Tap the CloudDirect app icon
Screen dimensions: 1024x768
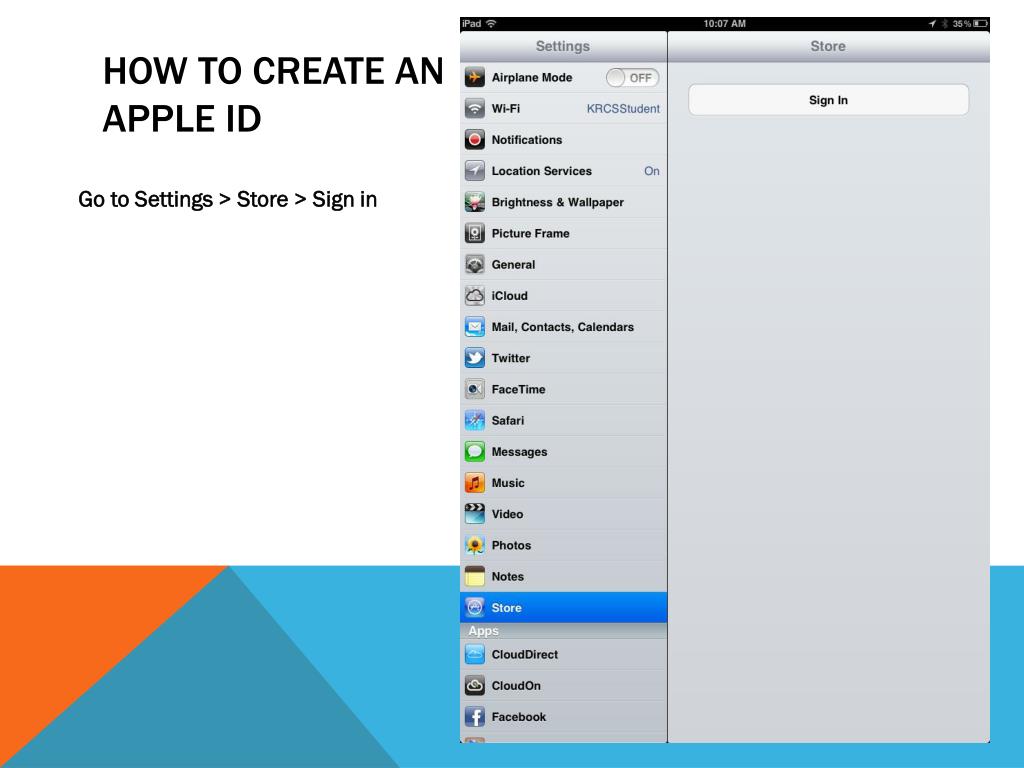475,654
